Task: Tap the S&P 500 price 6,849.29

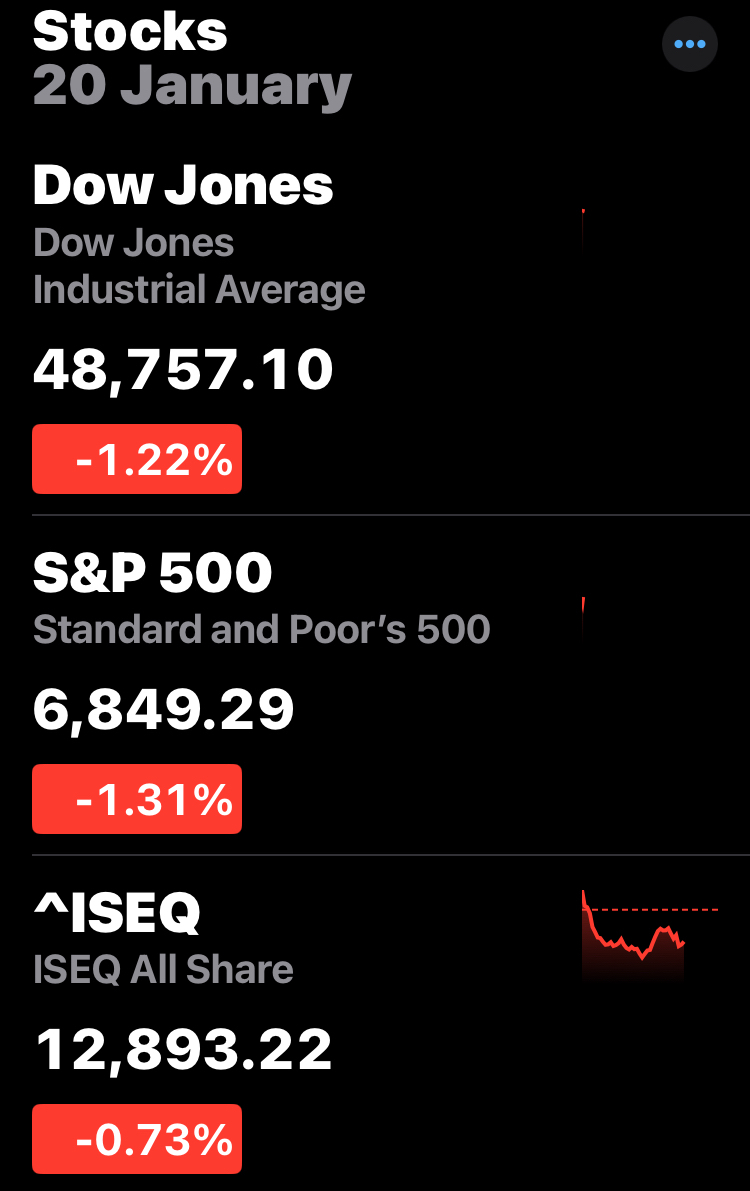Action: click(x=164, y=710)
